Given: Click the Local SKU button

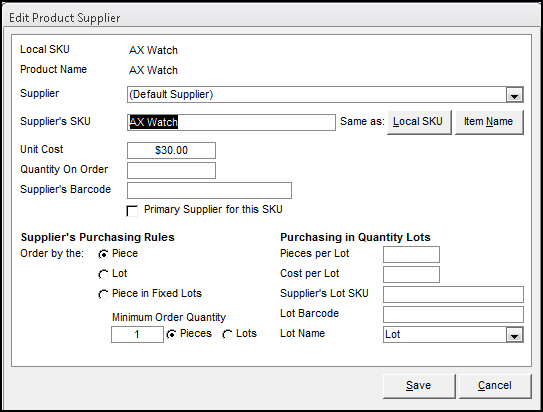Looking at the screenshot, I should (x=419, y=122).
